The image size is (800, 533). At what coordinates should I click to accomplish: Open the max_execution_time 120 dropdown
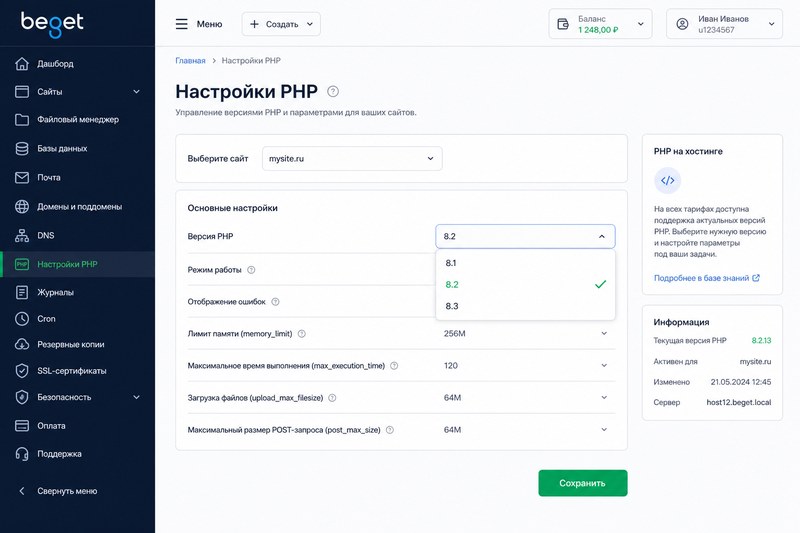coord(525,366)
